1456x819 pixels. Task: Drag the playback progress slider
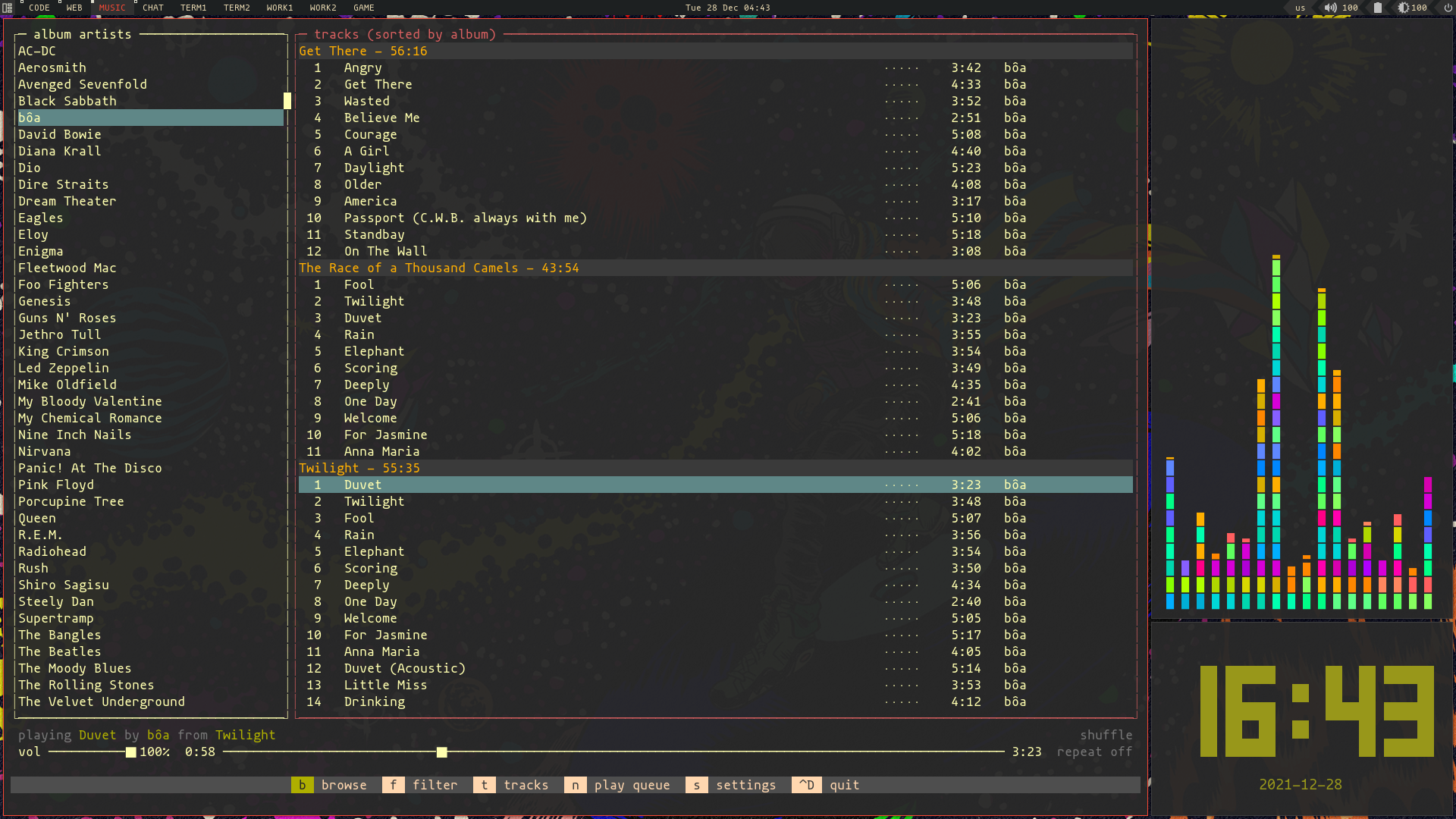pyautogui.click(x=441, y=752)
